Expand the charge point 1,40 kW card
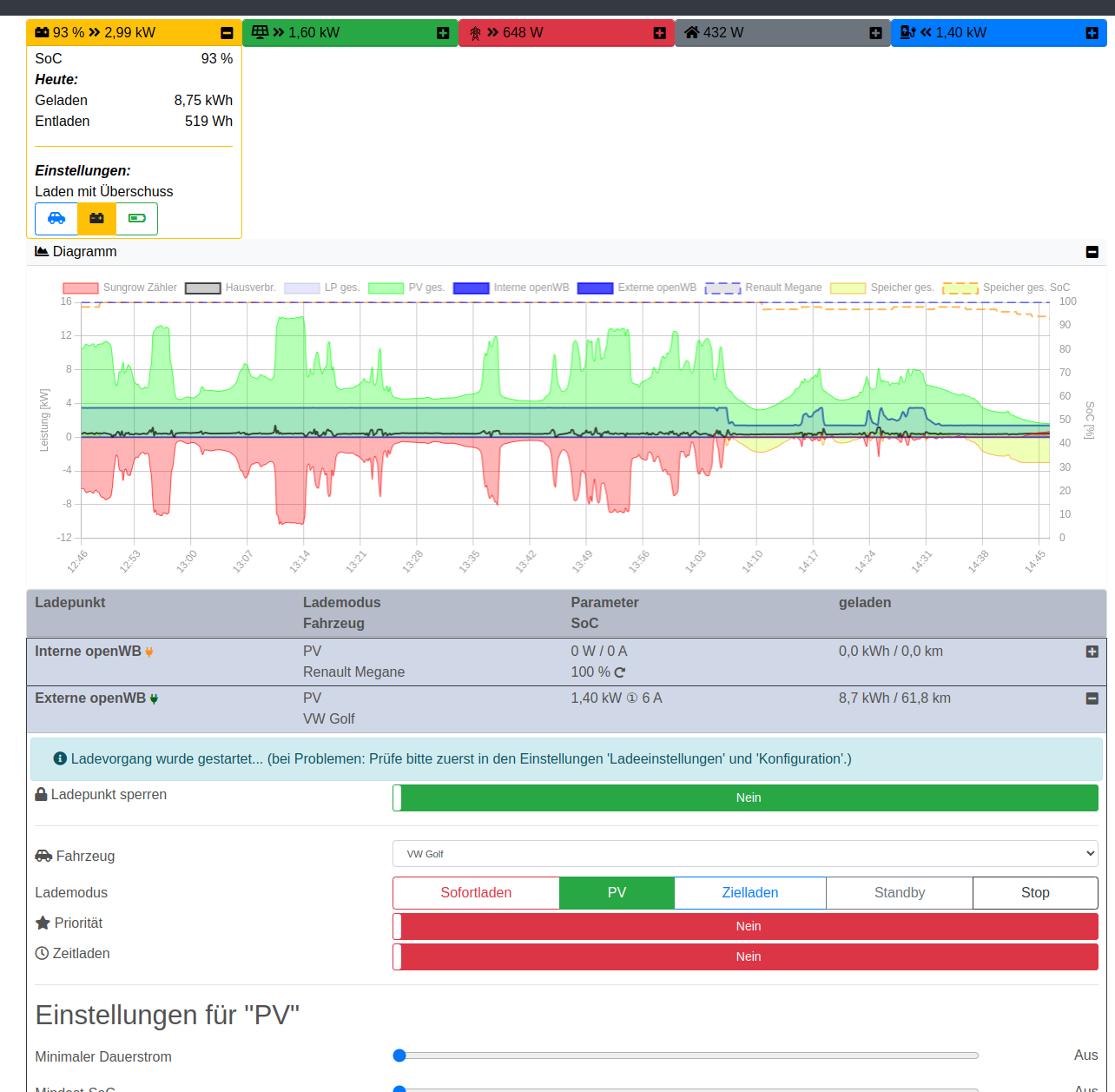1115x1092 pixels. (x=1092, y=33)
